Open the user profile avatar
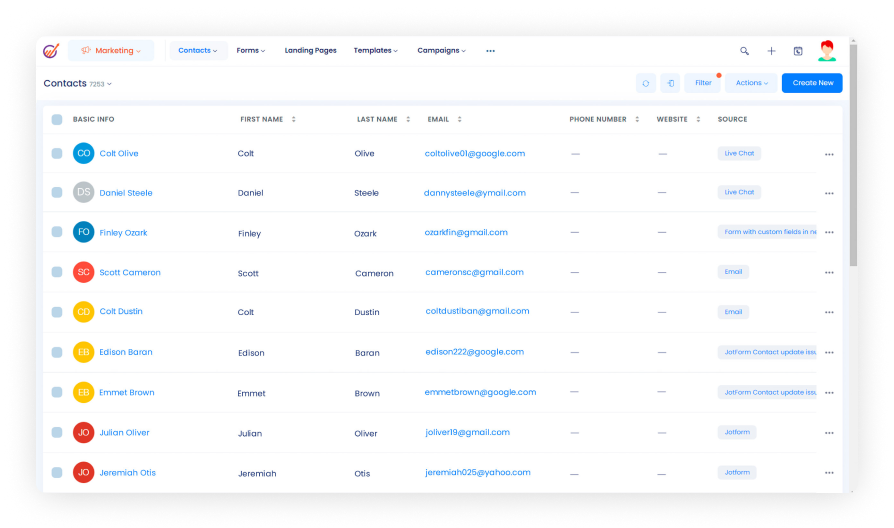 pyautogui.click(x=826, y=51)
